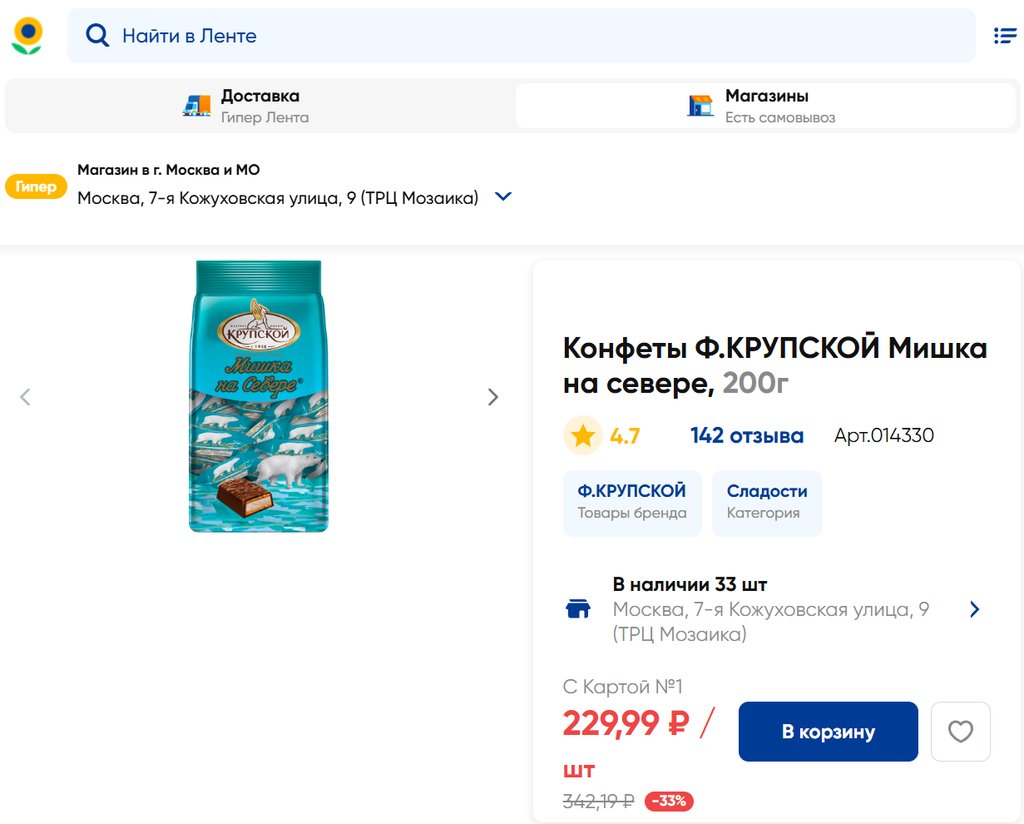Click the store availability shop icon
This screenshot has width=1024, height=824.
tap(578, 609)
